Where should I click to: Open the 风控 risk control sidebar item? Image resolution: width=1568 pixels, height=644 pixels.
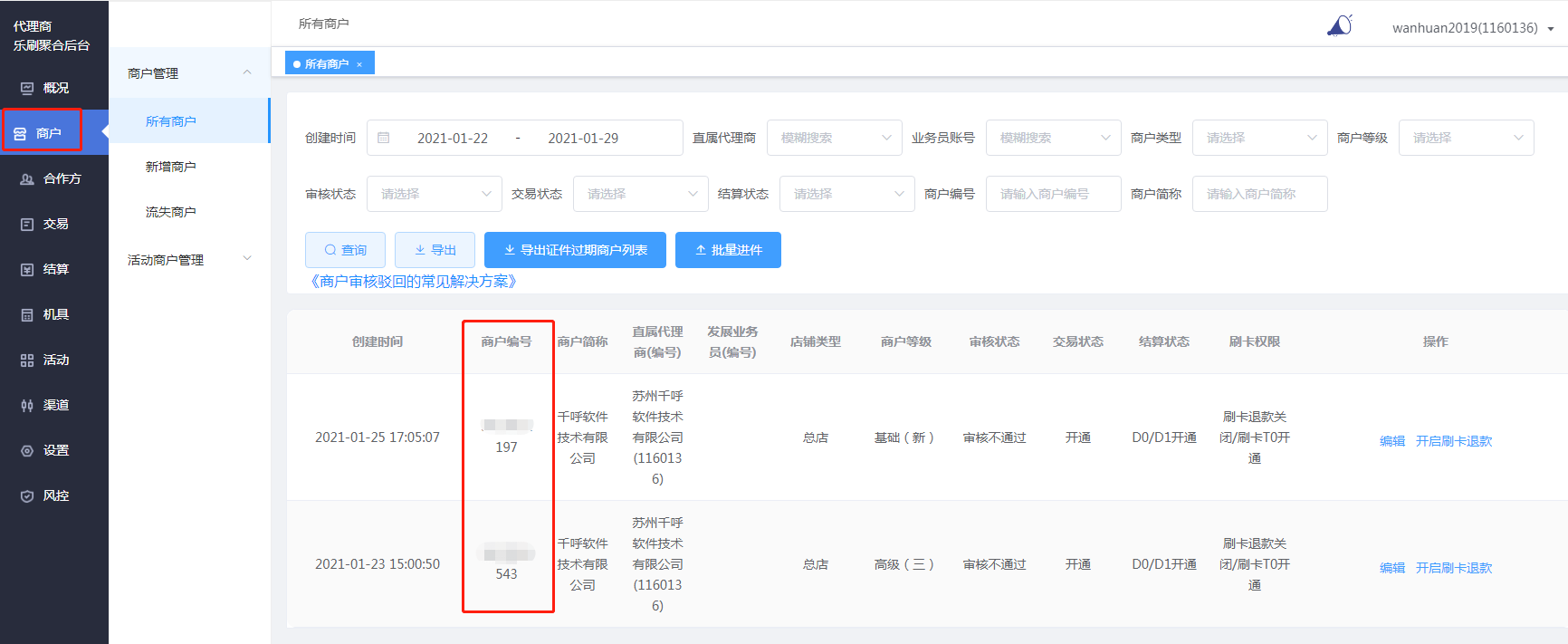pos(54,495)
